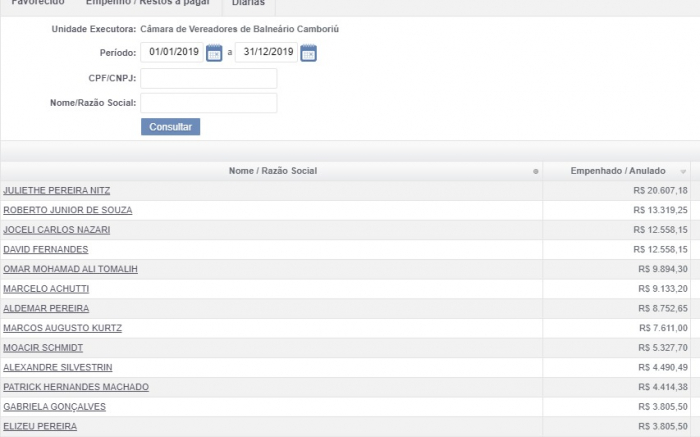The height and width of the screenshot is (437, 700).
Task: Open the Empenho / Restos a pagar tab
Action: (148, 4)
